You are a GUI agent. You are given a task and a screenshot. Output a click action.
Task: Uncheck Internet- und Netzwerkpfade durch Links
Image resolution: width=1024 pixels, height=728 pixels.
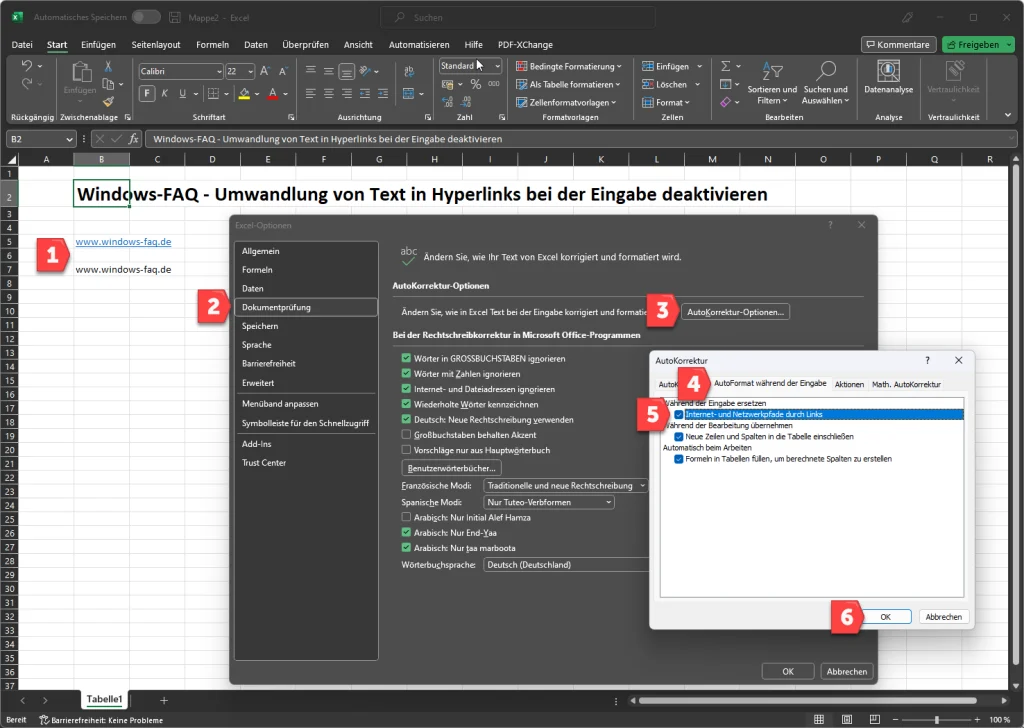pos(679,415)
